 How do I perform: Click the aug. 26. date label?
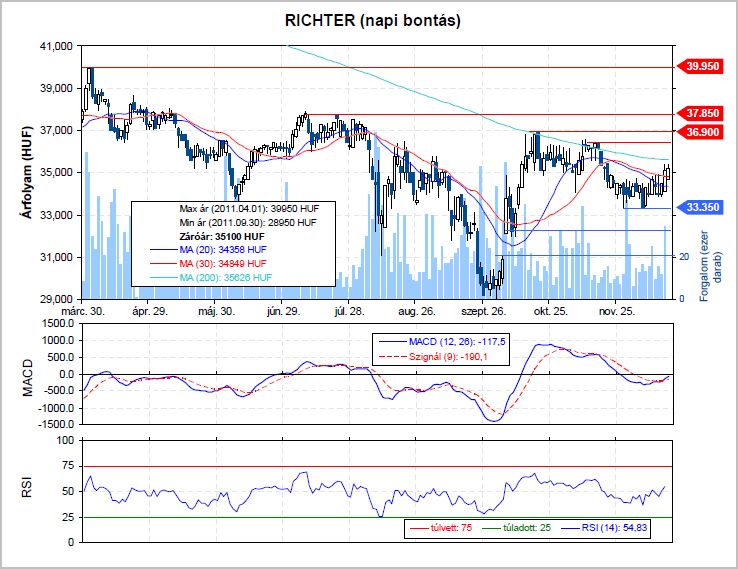(x=417, y=312)
